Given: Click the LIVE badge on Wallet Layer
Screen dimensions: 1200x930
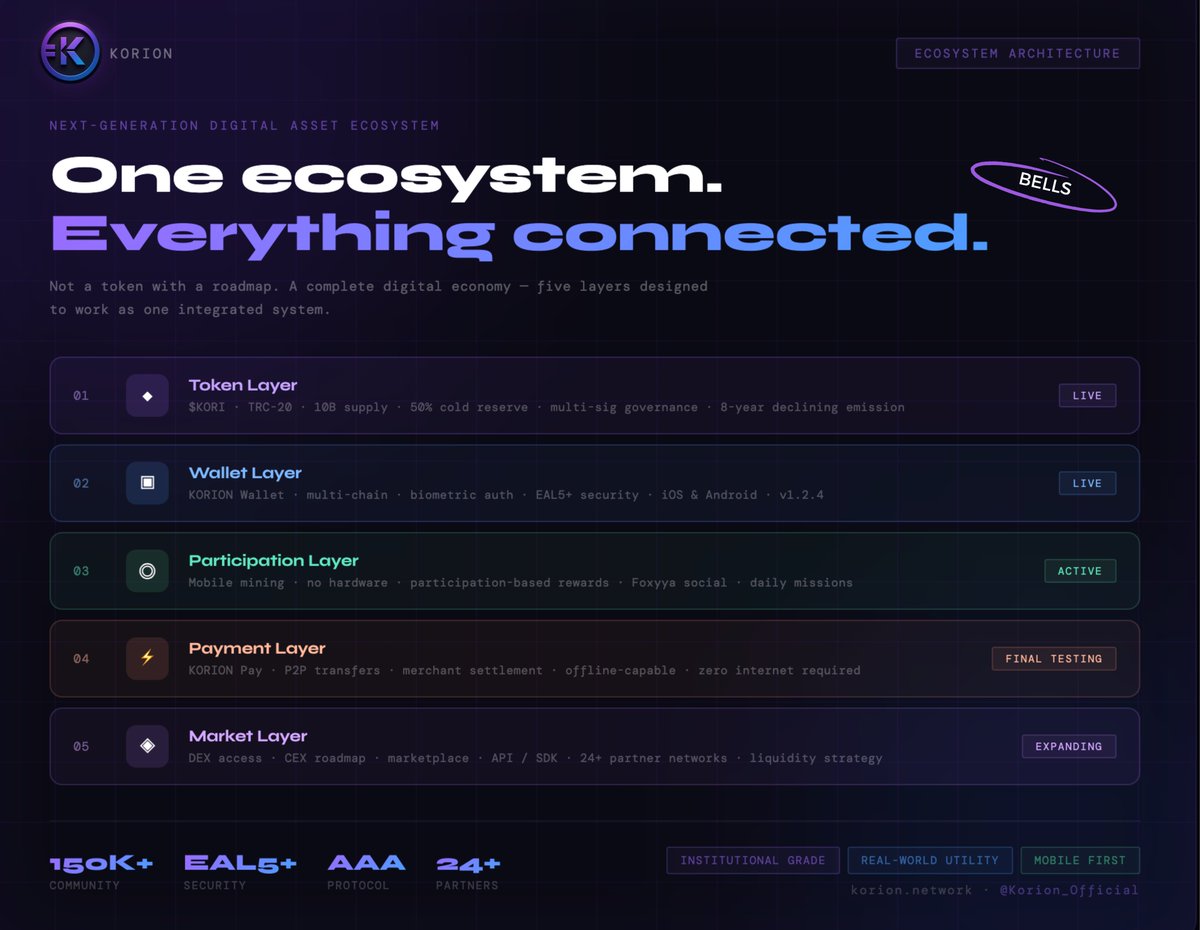Looking at the screenshot, I should click(1087, 483).
